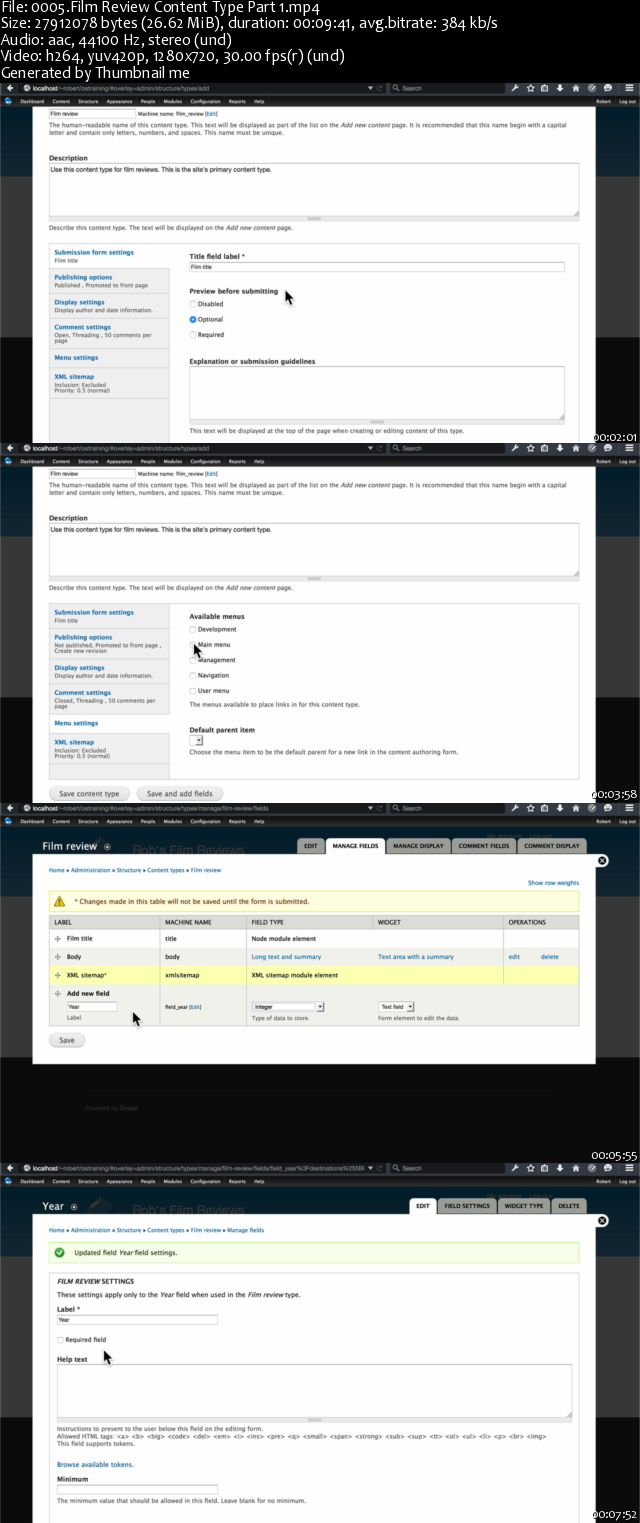
Task: Check the Management menu checkbox
Action: (193, 660)
